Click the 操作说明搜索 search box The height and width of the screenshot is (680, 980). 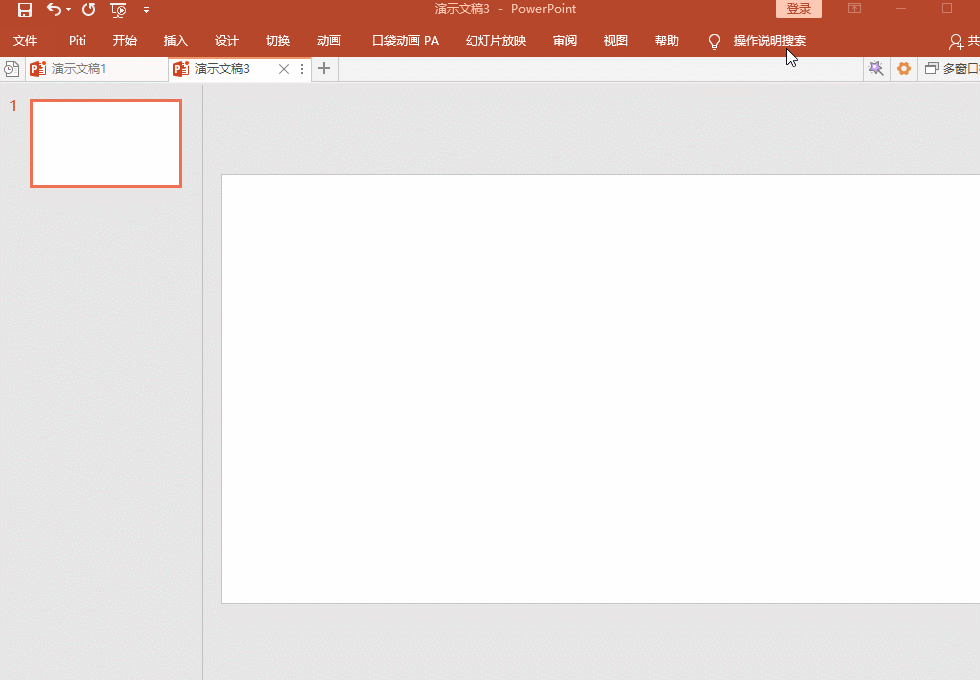tap(769, 41)
